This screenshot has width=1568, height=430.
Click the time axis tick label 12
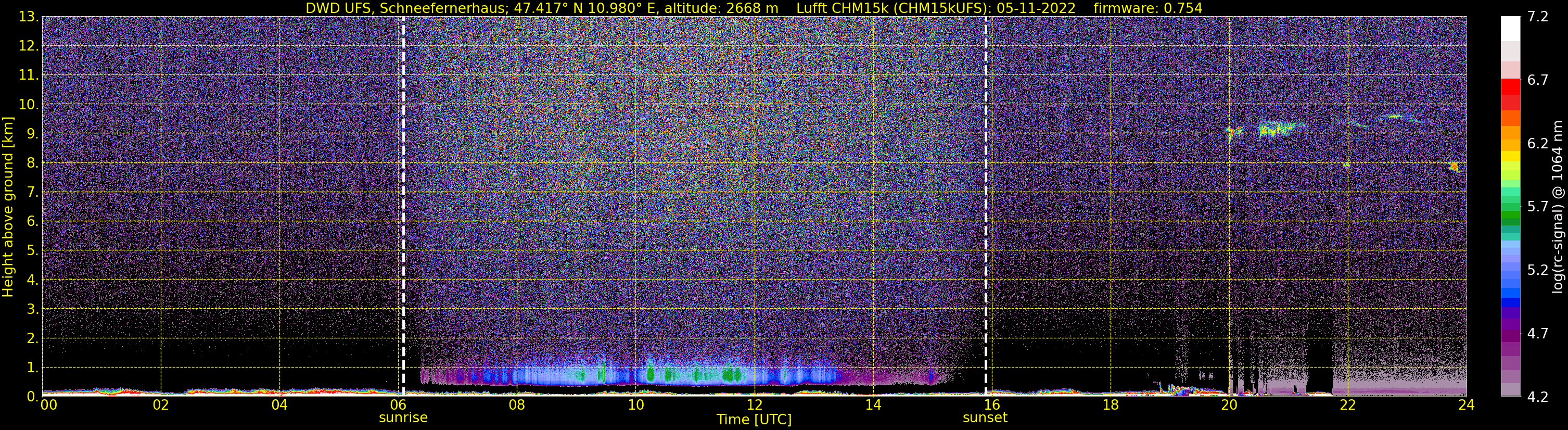(x=754, y=405)
